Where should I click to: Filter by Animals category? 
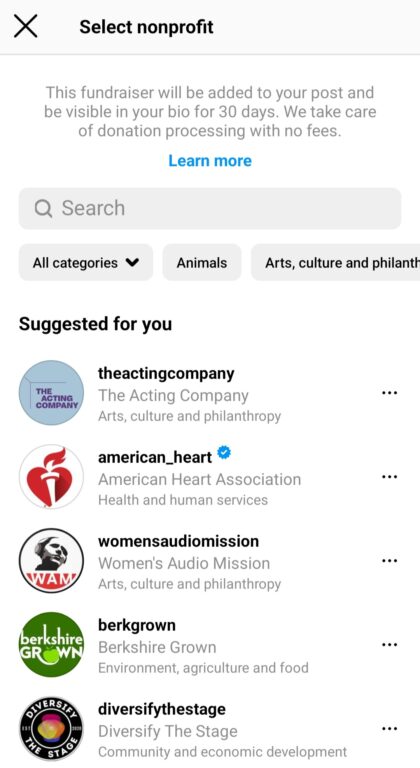(x=202, y=263)
